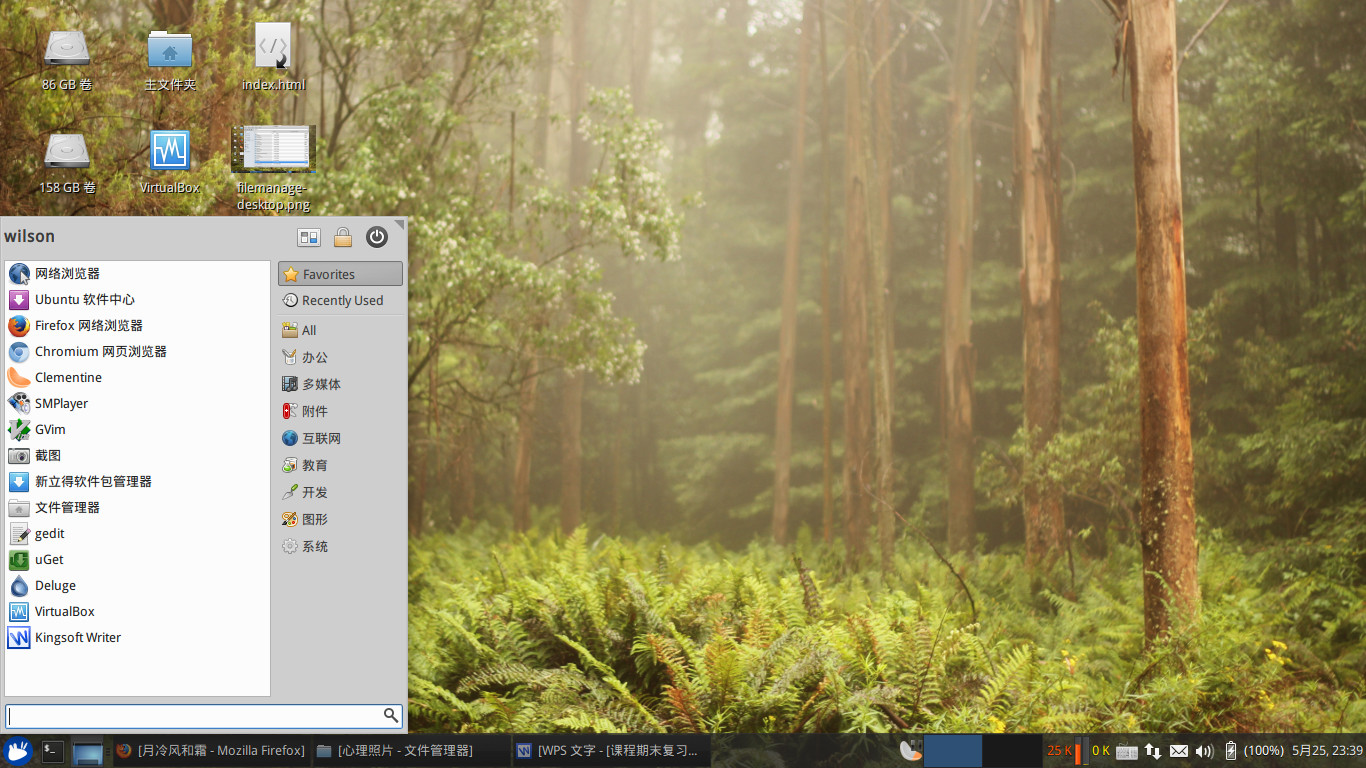Click the Whisker menu mouse icon on the panel
The width and height of the screenshot is (1366, 768).
18,750
